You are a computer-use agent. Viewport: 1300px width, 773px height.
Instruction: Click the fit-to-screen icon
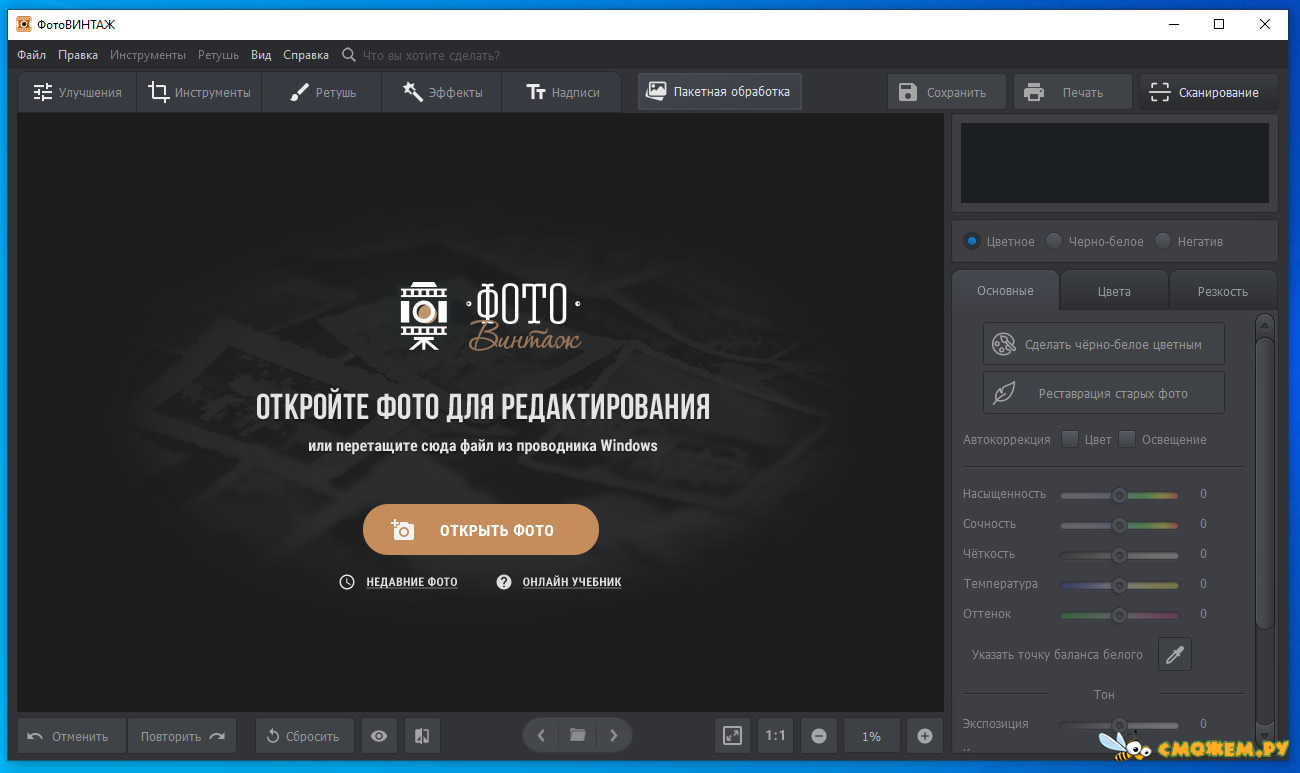click(x=732, y=736)
